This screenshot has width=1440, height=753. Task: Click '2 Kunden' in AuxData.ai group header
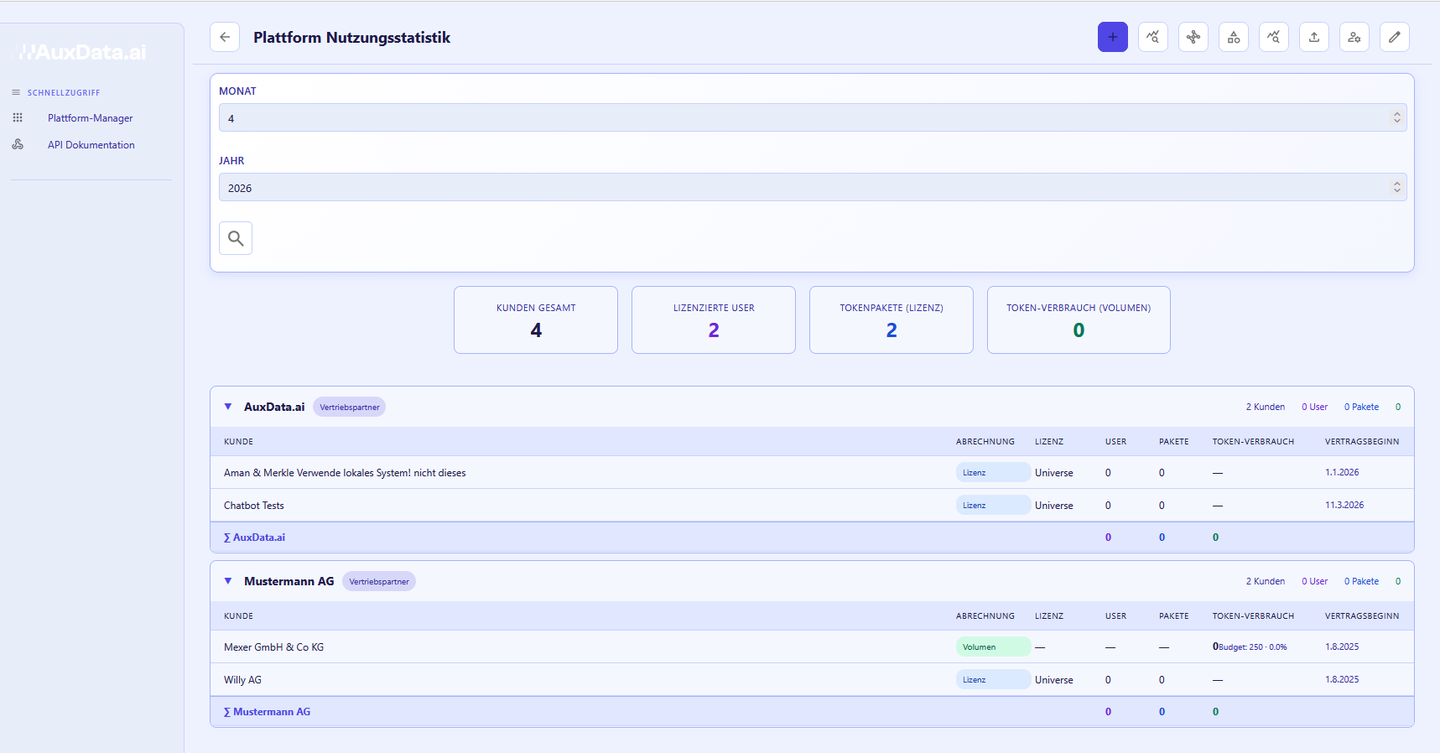click(x=1265, y=407)
